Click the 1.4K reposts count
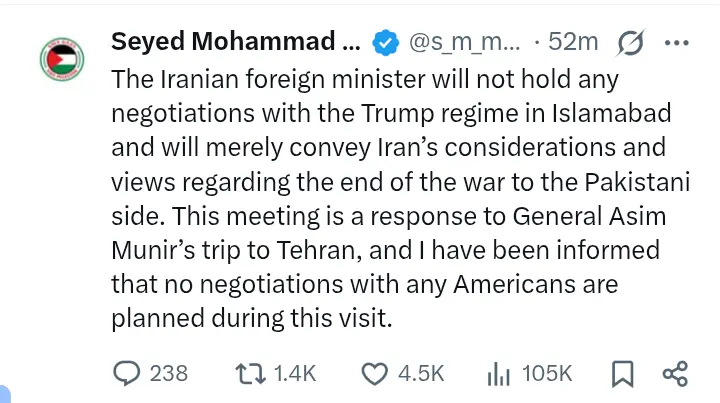 294,373
